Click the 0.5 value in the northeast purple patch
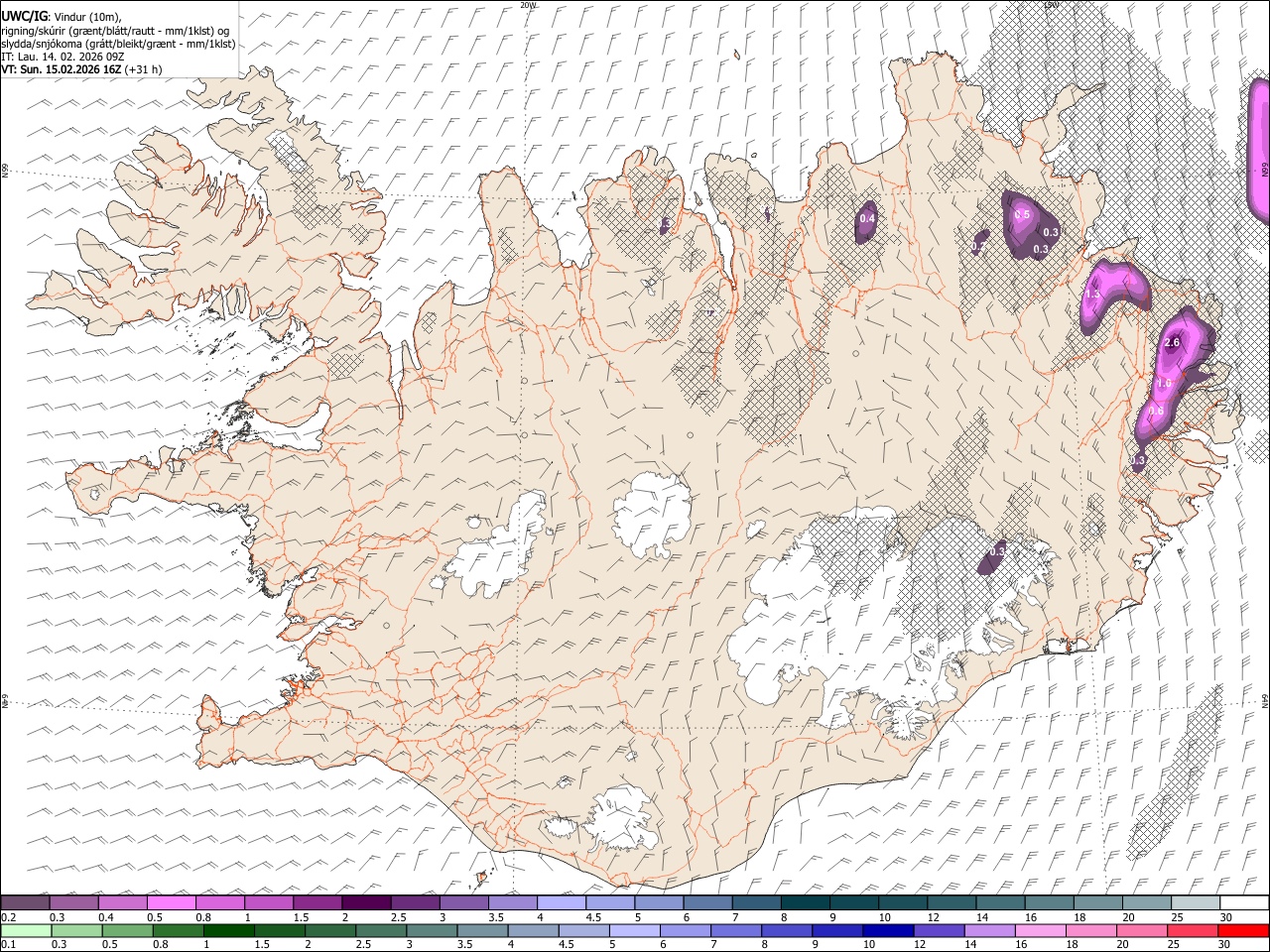 (1023, 215)
